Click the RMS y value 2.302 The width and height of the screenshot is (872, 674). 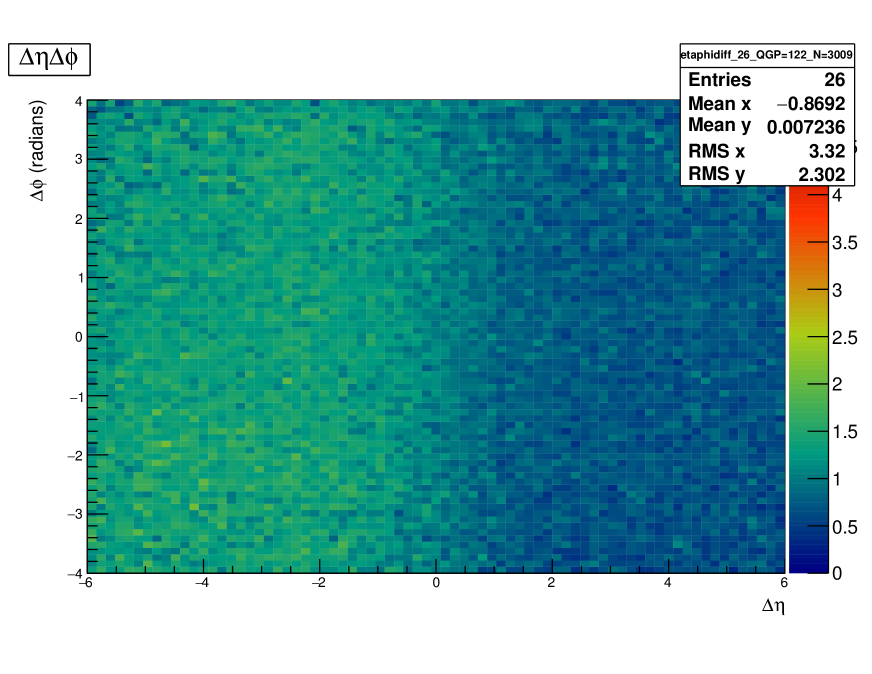pos(822,174)
